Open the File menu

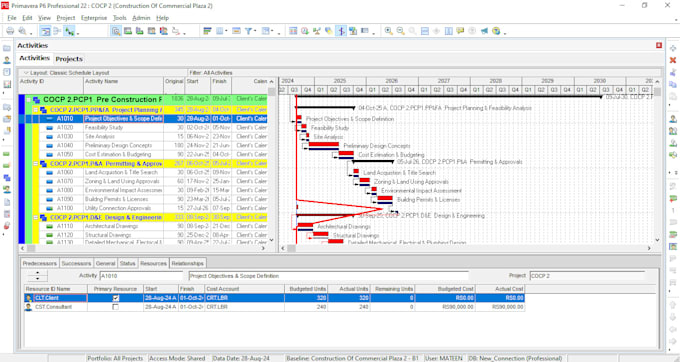click(12, 18)
